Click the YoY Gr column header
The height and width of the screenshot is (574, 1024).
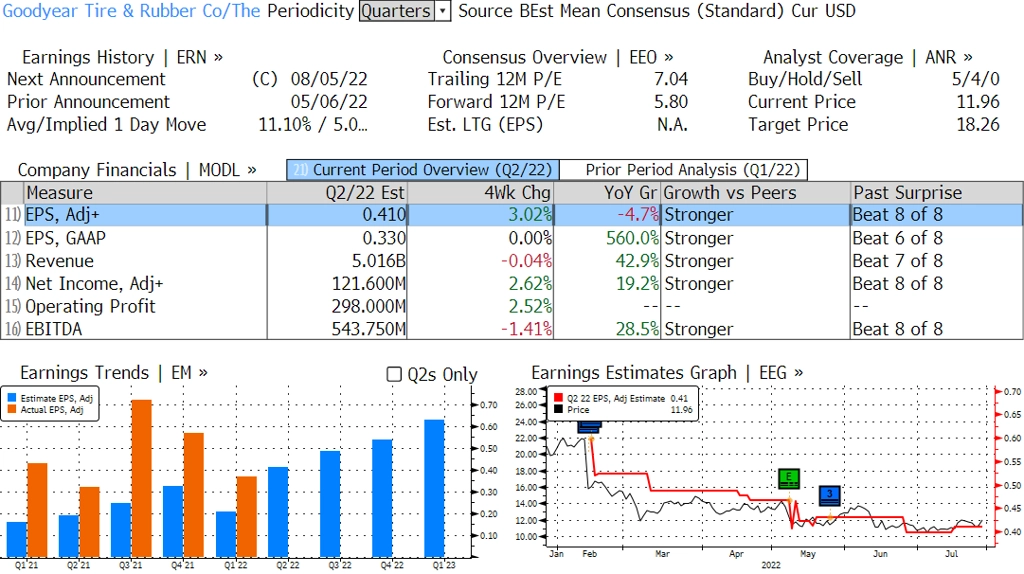(x=607, y=193)
